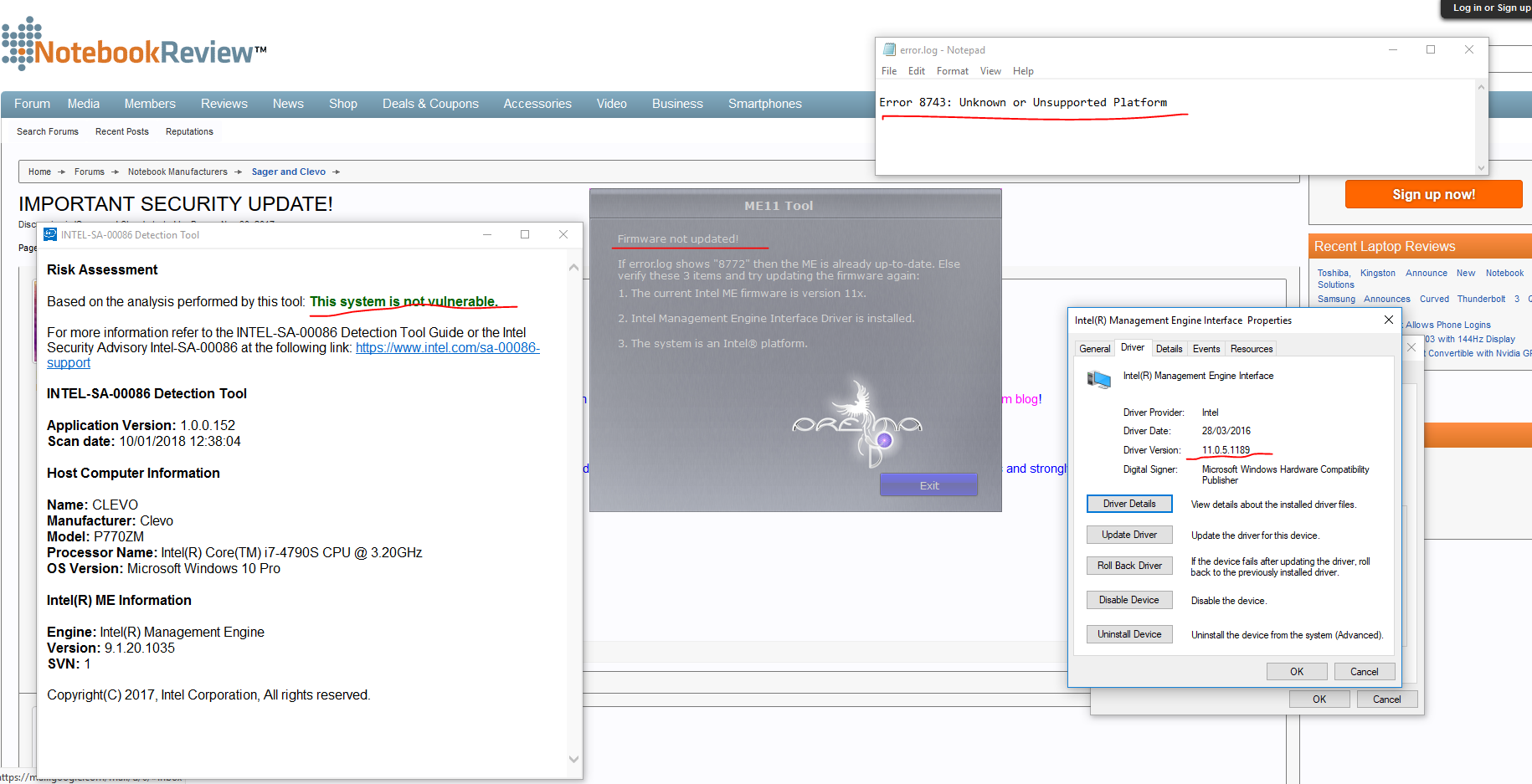Click Cancel in the background dialog
This screenshot has width=1532, height=784.
1386,699
